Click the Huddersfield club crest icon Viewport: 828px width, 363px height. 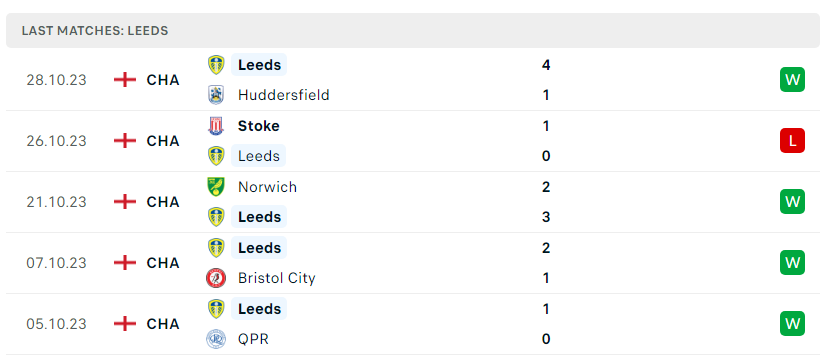pyautogui.click(x=216, y=95)
